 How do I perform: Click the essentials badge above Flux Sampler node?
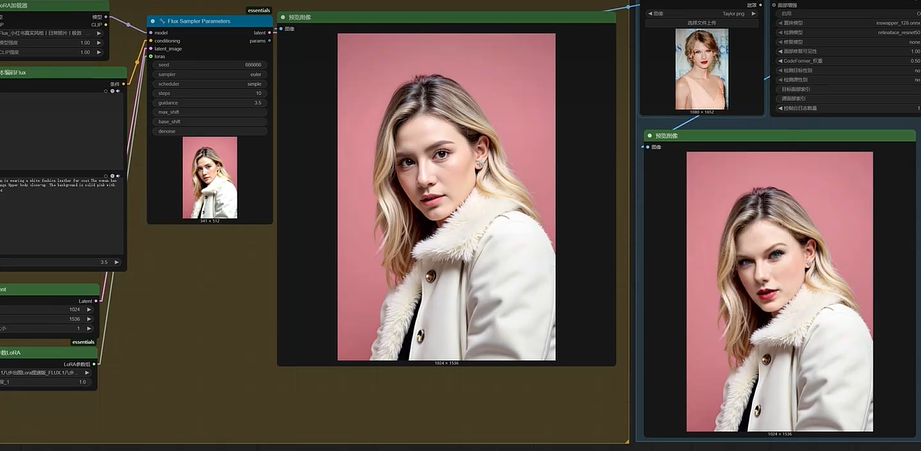(259, 11)
